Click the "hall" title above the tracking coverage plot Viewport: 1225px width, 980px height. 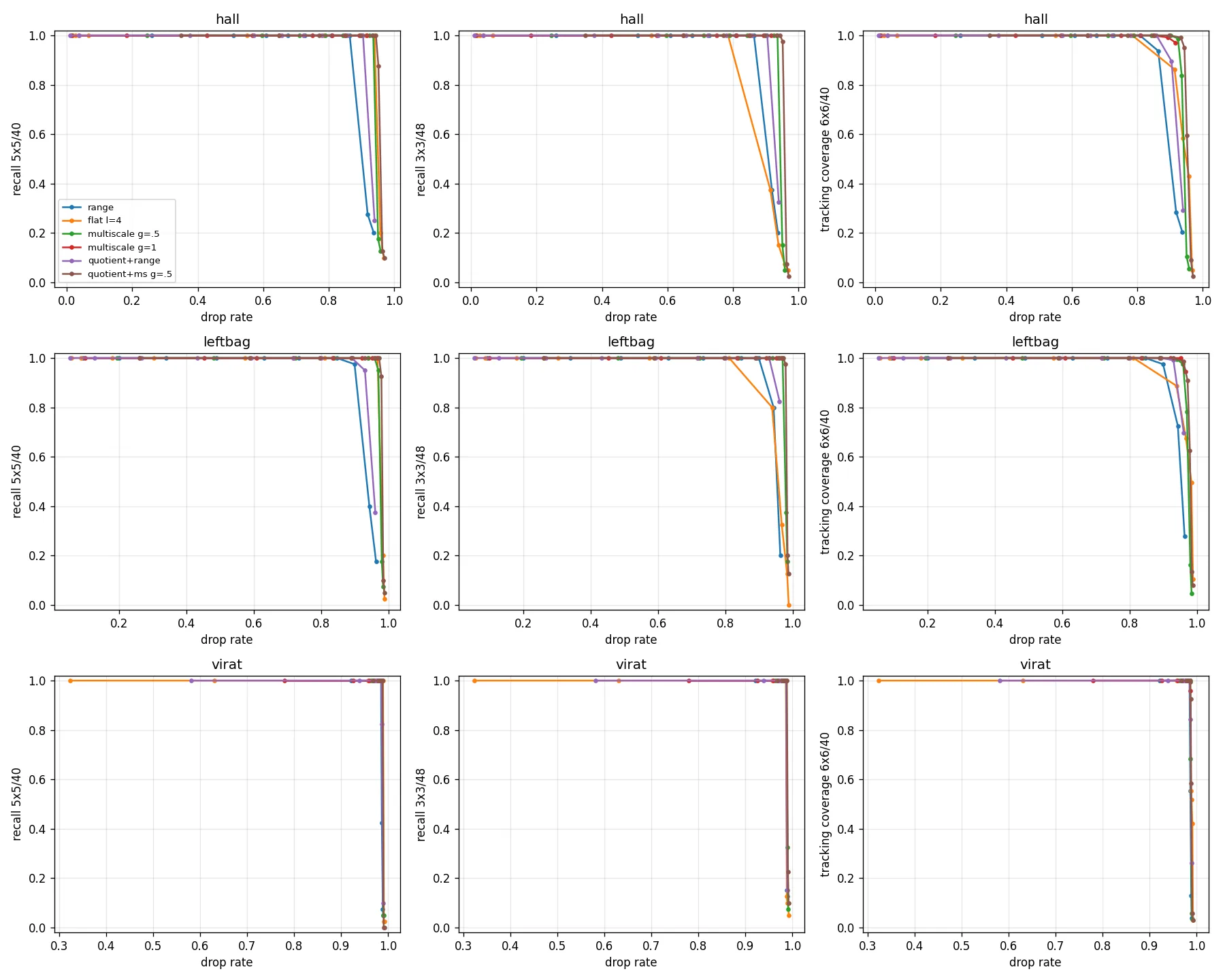click(1036, 20)
